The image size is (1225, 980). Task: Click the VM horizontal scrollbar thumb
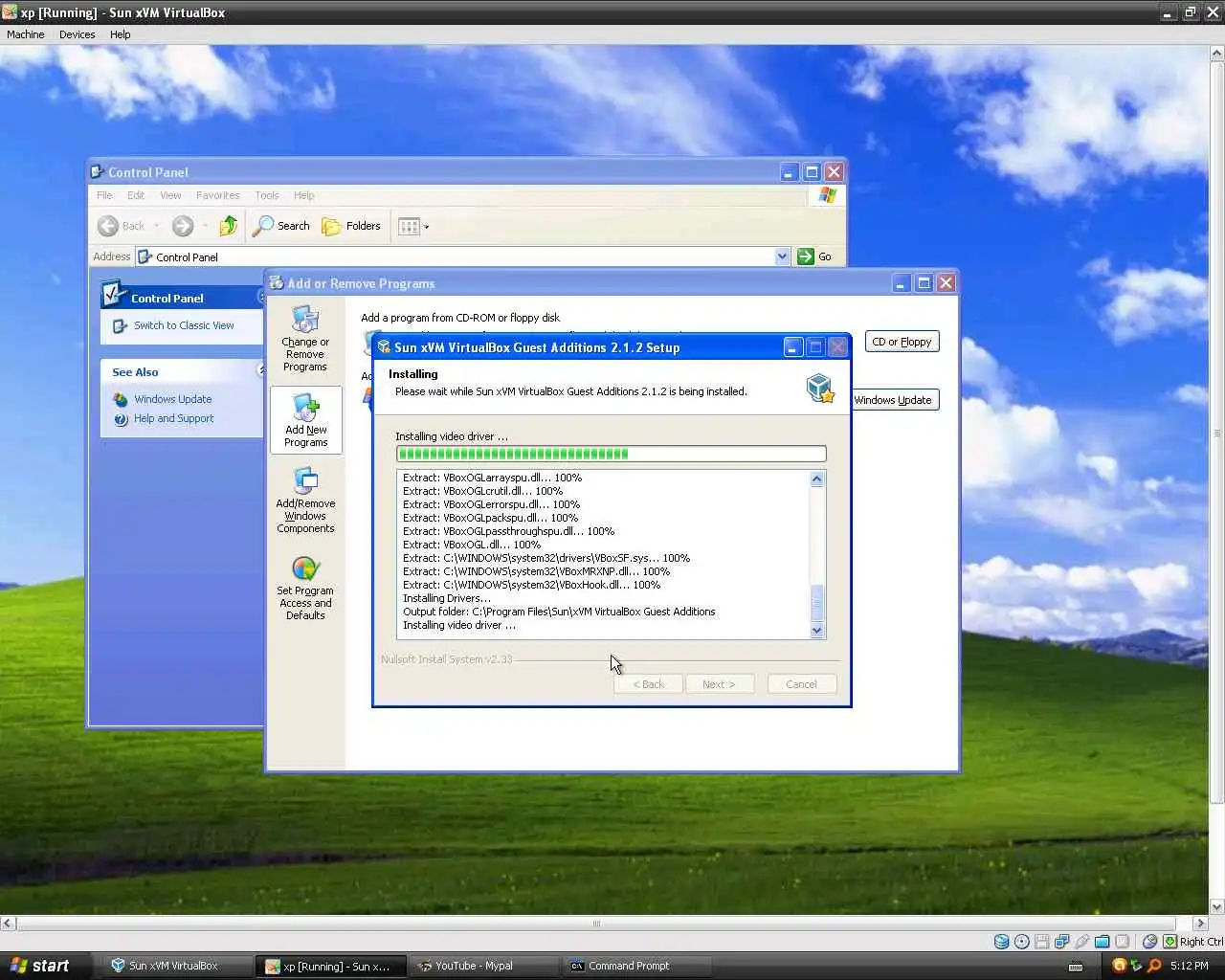coord(596,924)
